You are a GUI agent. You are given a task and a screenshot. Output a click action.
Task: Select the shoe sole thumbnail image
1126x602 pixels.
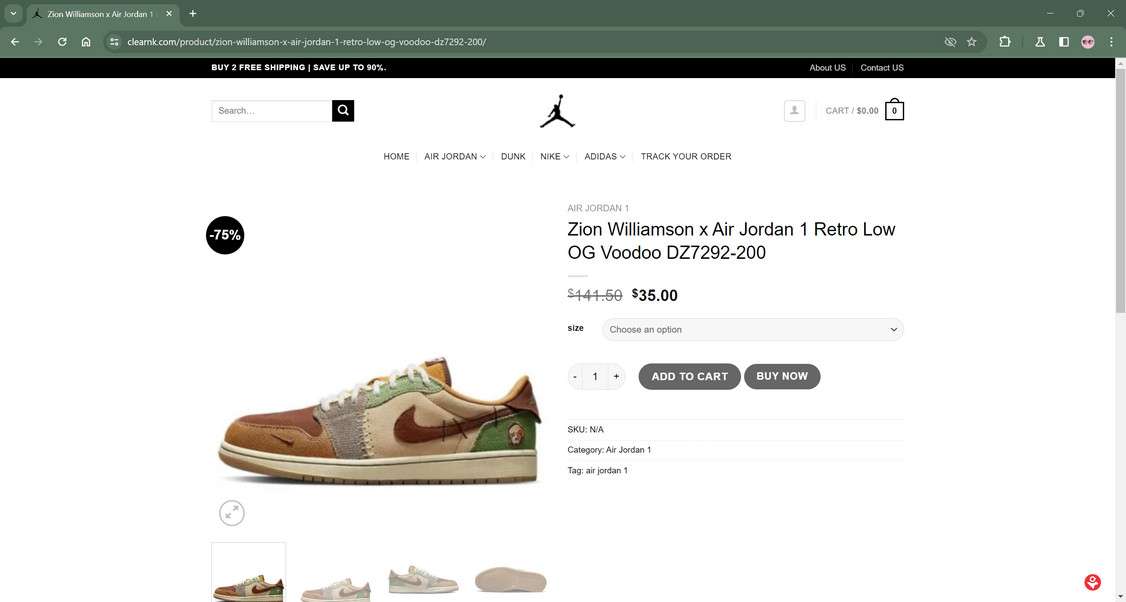(510, 579)
